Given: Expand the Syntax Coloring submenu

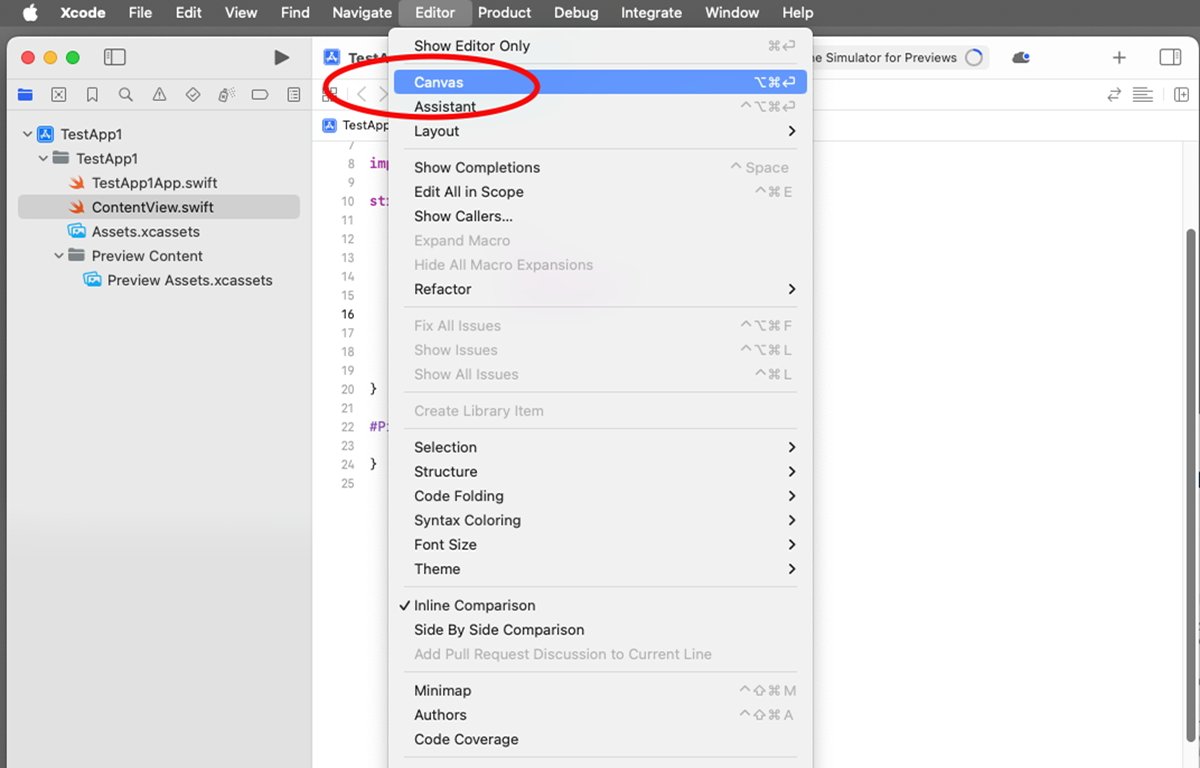Looking at the screenshot, I should pyautogui.click(x=600, y=520).
